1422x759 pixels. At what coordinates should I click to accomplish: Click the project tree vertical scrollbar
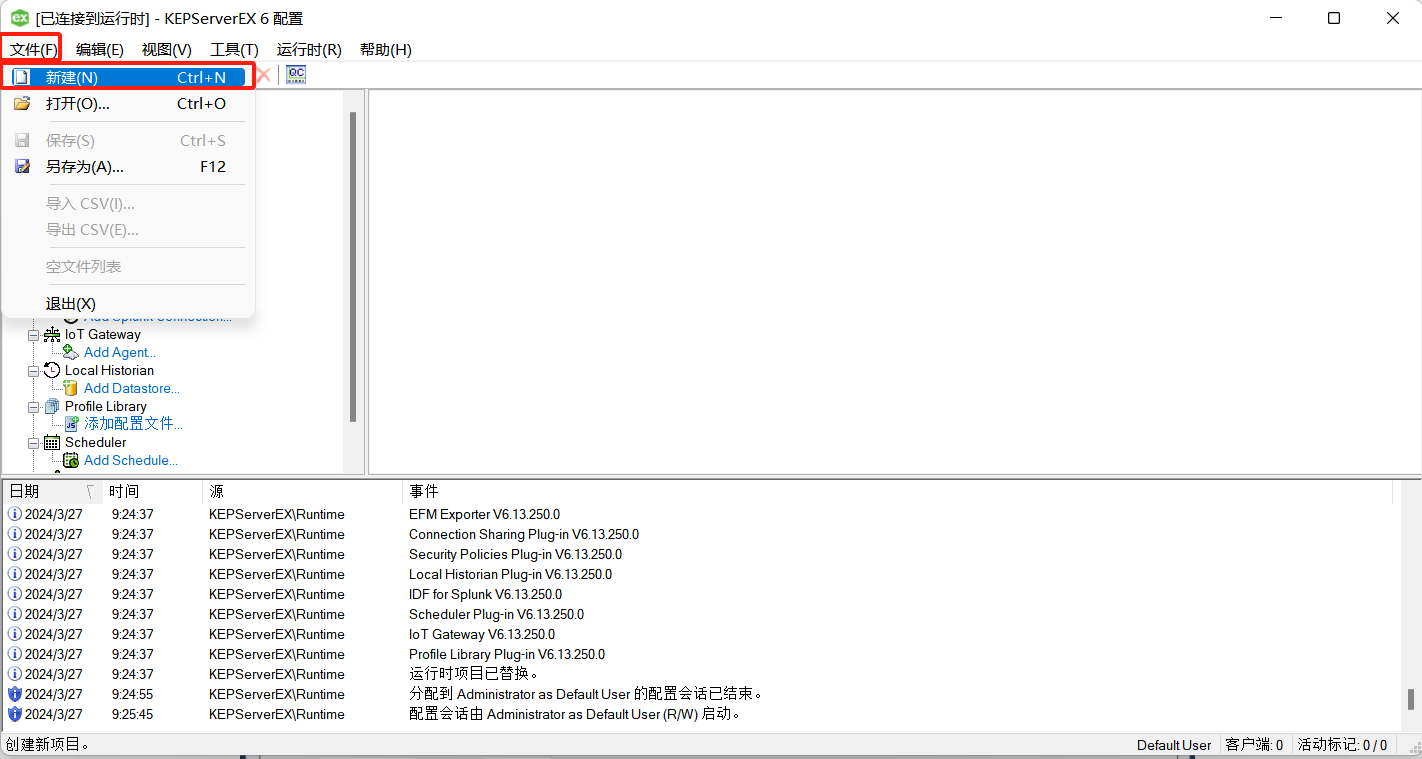352,267
